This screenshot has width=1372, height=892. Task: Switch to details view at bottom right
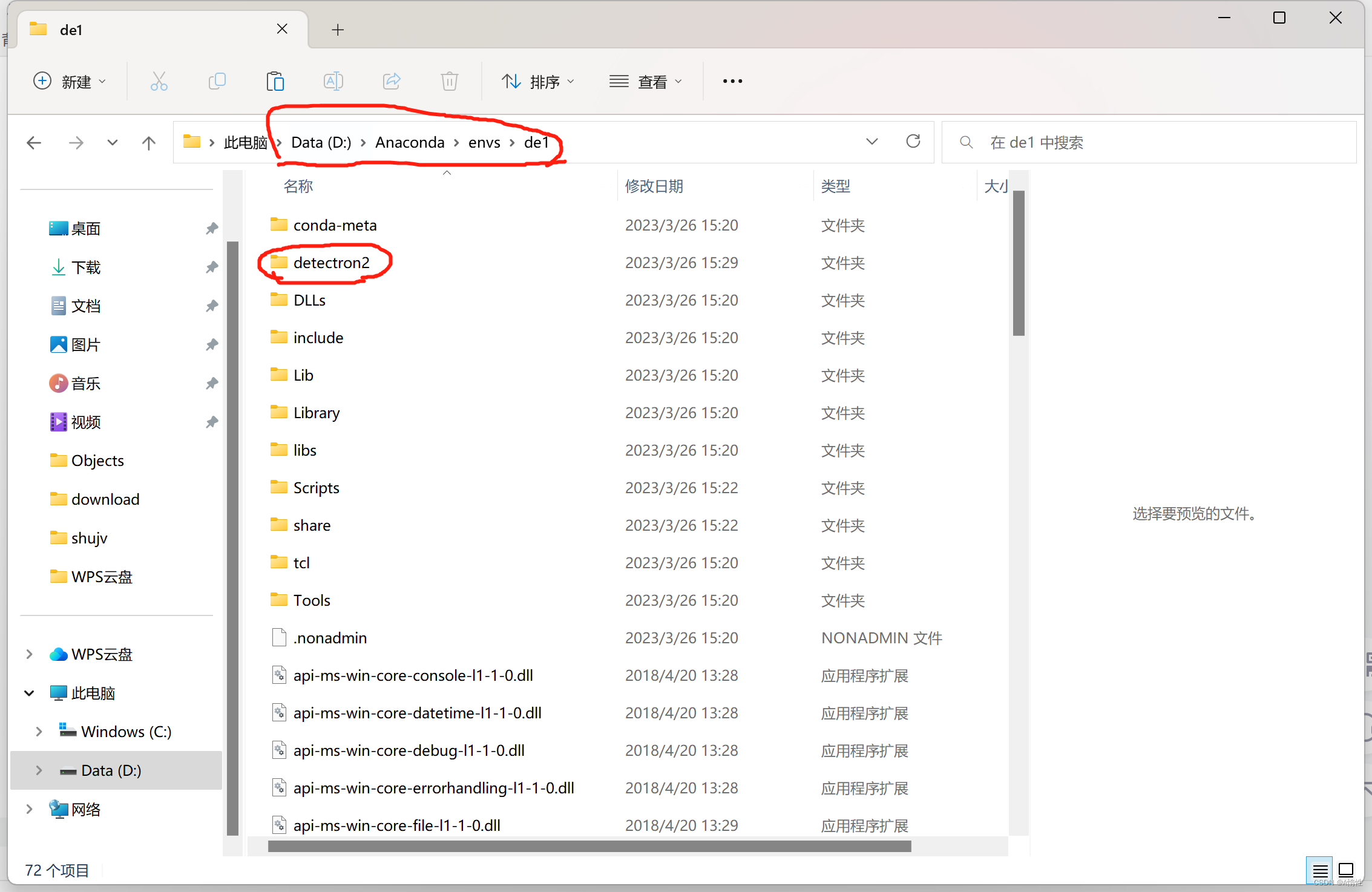(x=1320, y=870)
